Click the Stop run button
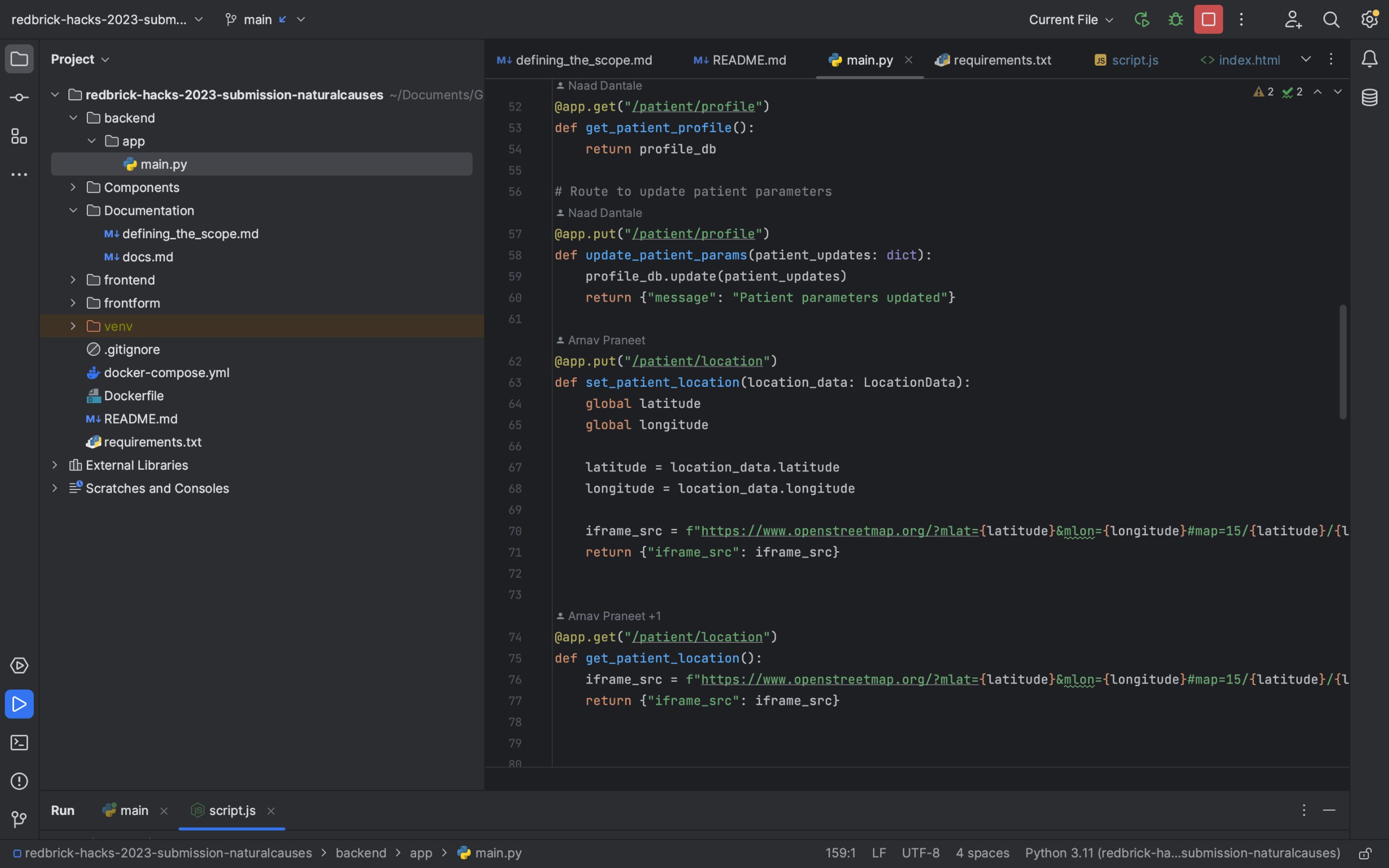This screenshot has width=1389, height=868. pos(1208,20)
